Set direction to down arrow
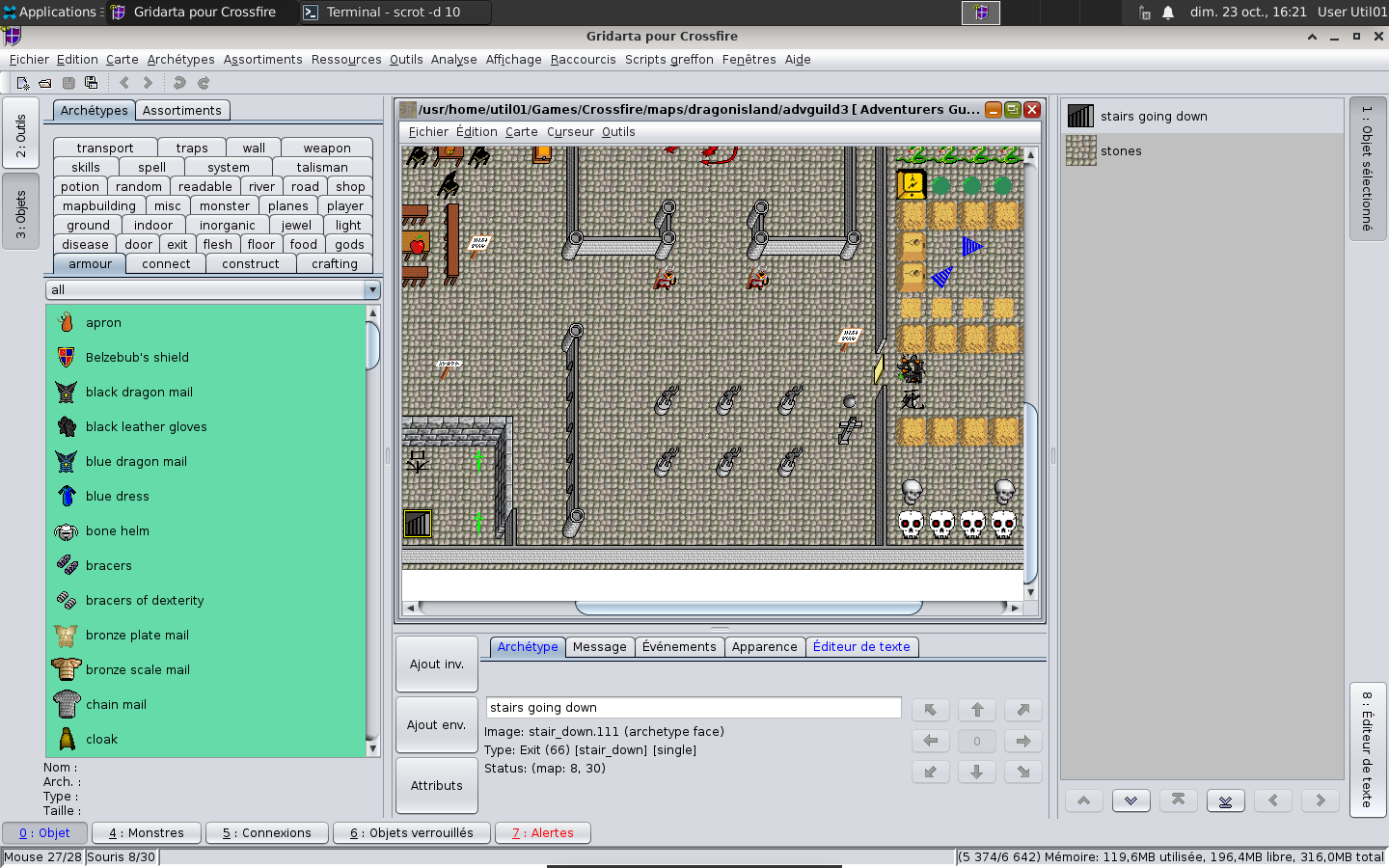This screenshot has width=1389, height=868. (x=977, y=772)
